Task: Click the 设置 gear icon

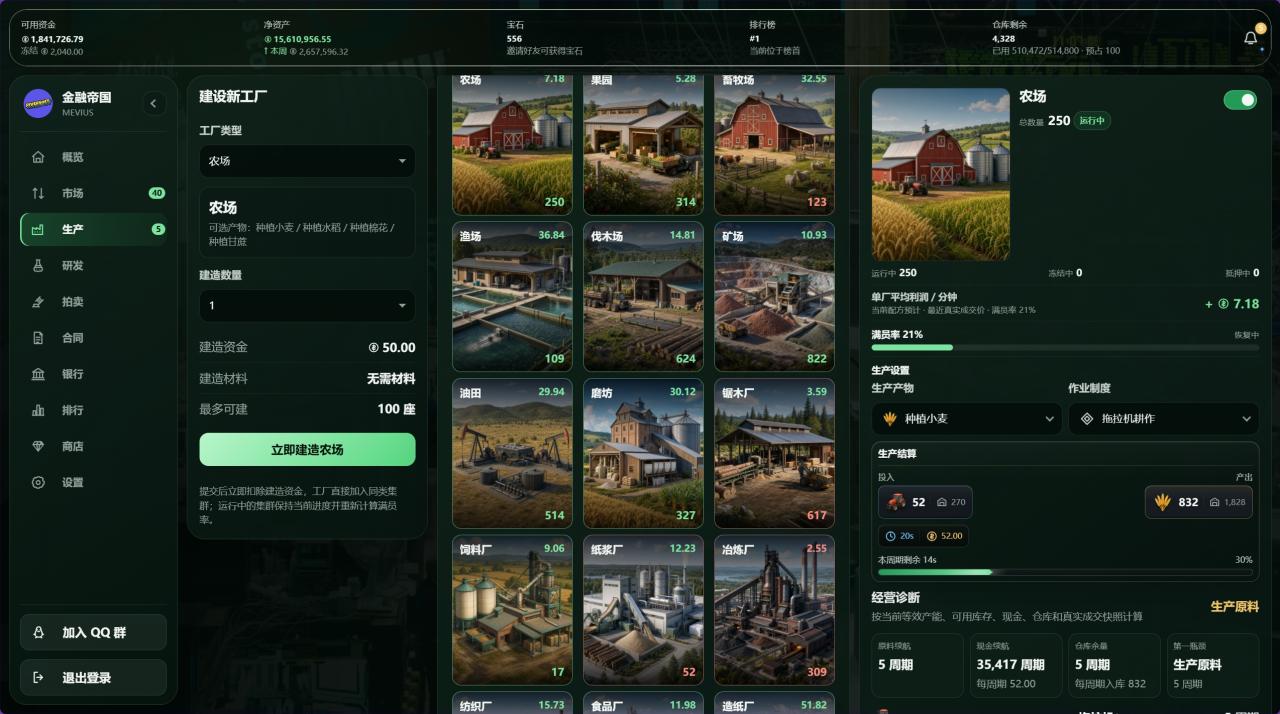Action: coord(38,482)
